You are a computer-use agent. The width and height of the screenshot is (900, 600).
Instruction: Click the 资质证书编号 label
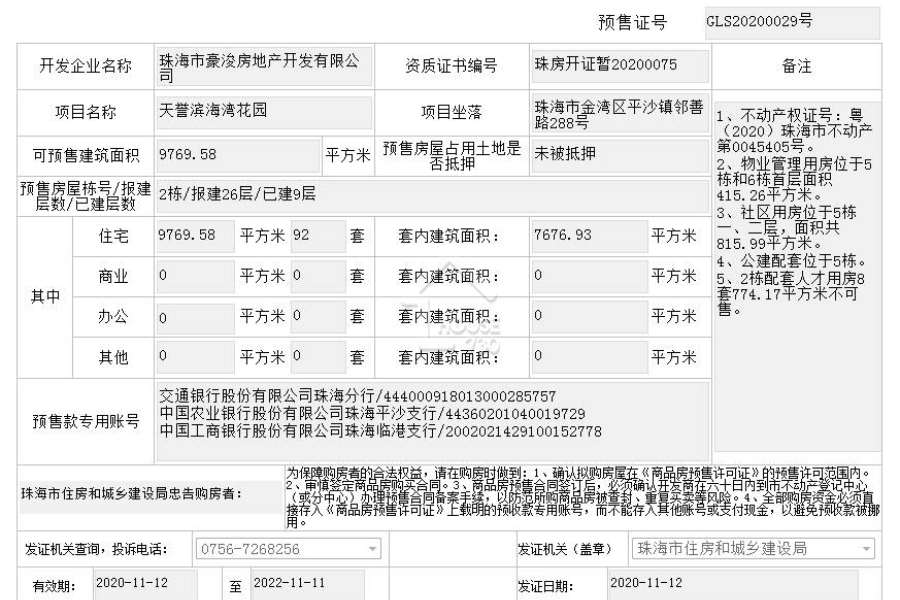pos(451,66)
